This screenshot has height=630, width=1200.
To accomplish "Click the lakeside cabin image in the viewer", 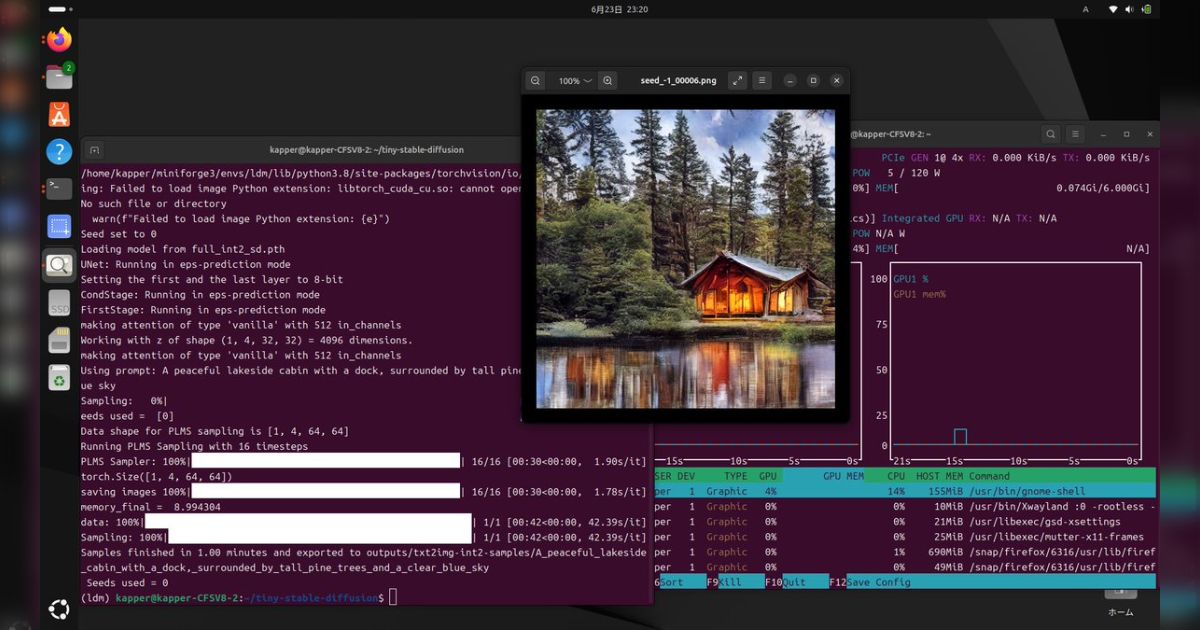I will coord(685,262).
